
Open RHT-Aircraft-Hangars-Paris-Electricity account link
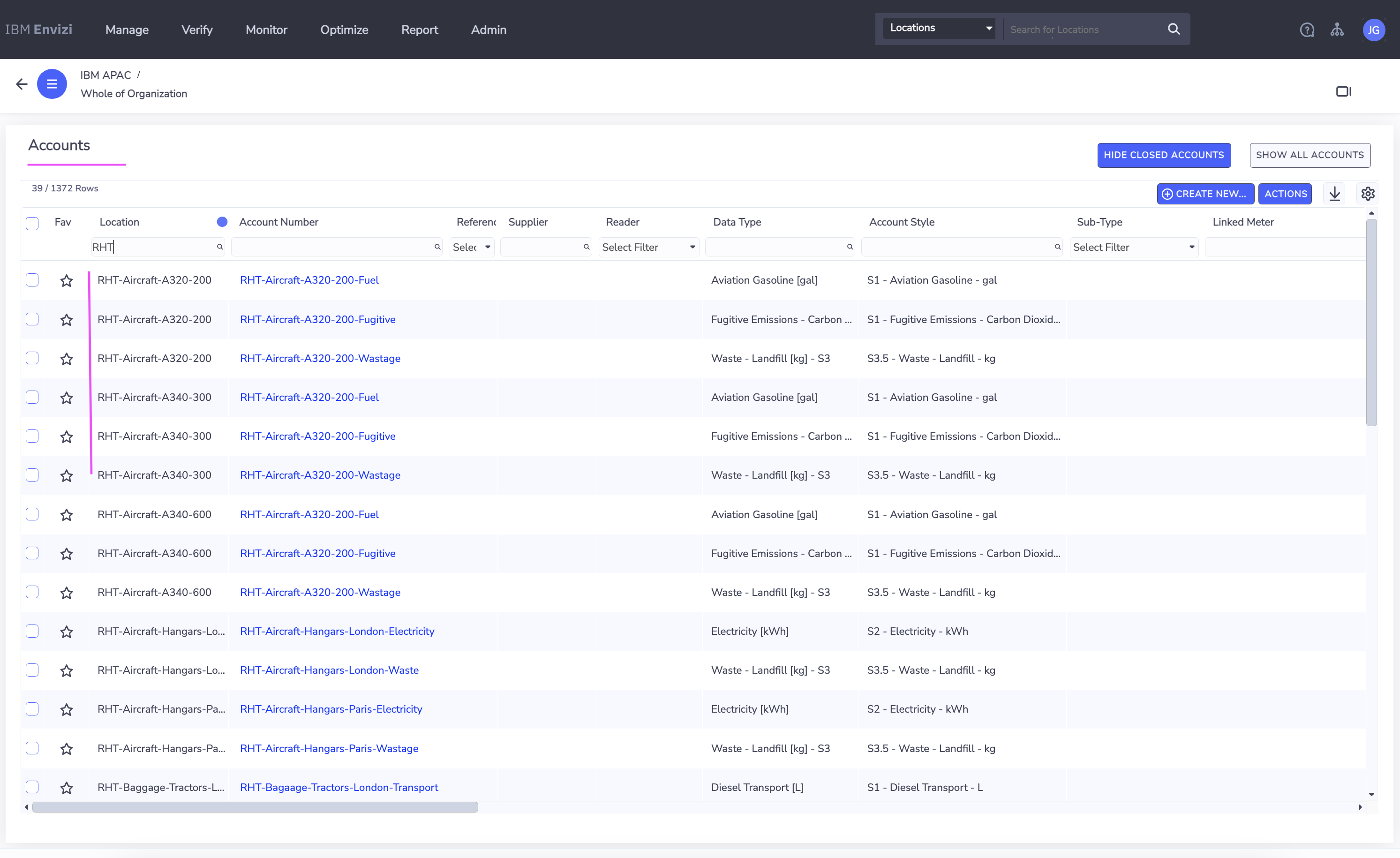pos(331,709)
